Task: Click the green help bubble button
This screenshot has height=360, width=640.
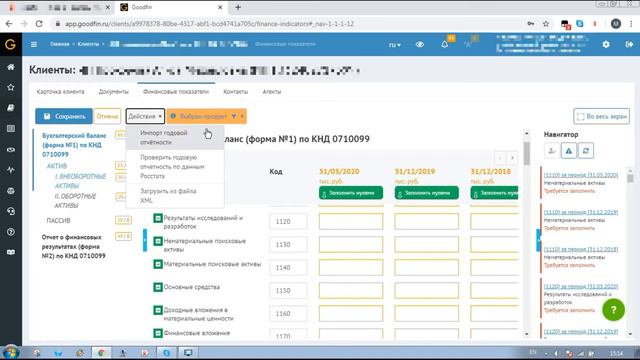Action: click(x=613, y=310)
